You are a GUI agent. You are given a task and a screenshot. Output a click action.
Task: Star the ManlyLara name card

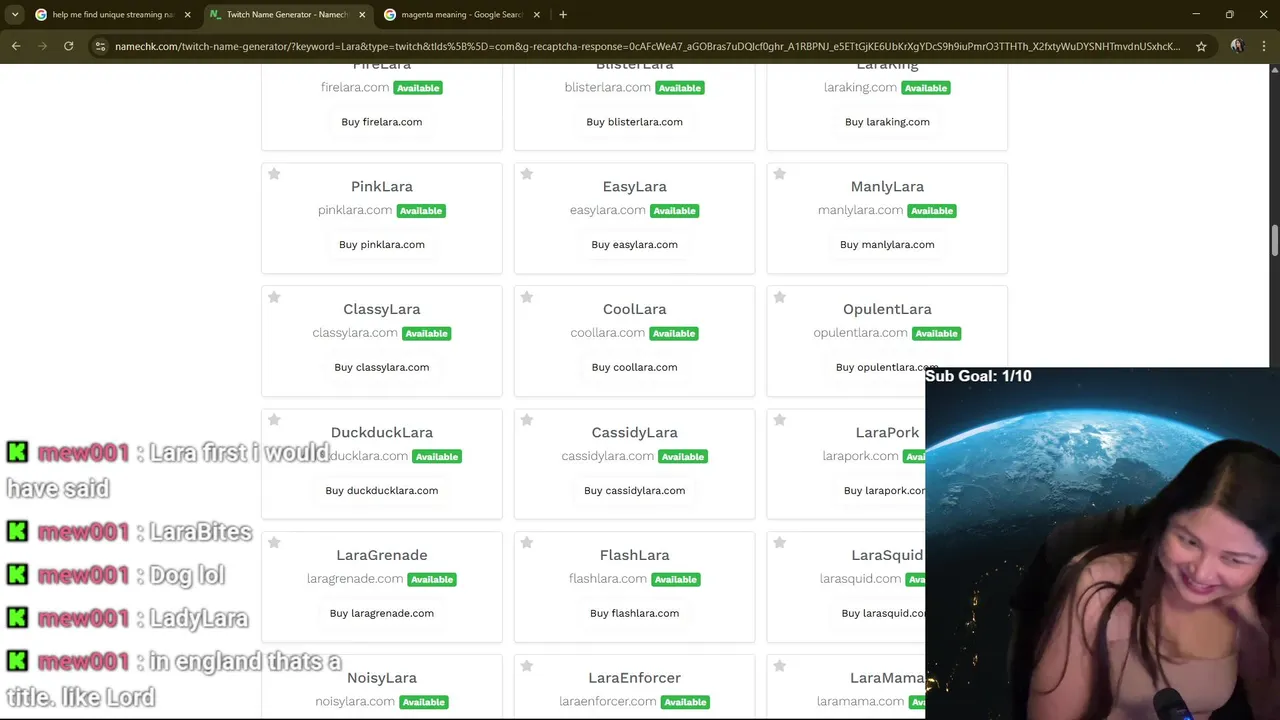tap(780, 174)
